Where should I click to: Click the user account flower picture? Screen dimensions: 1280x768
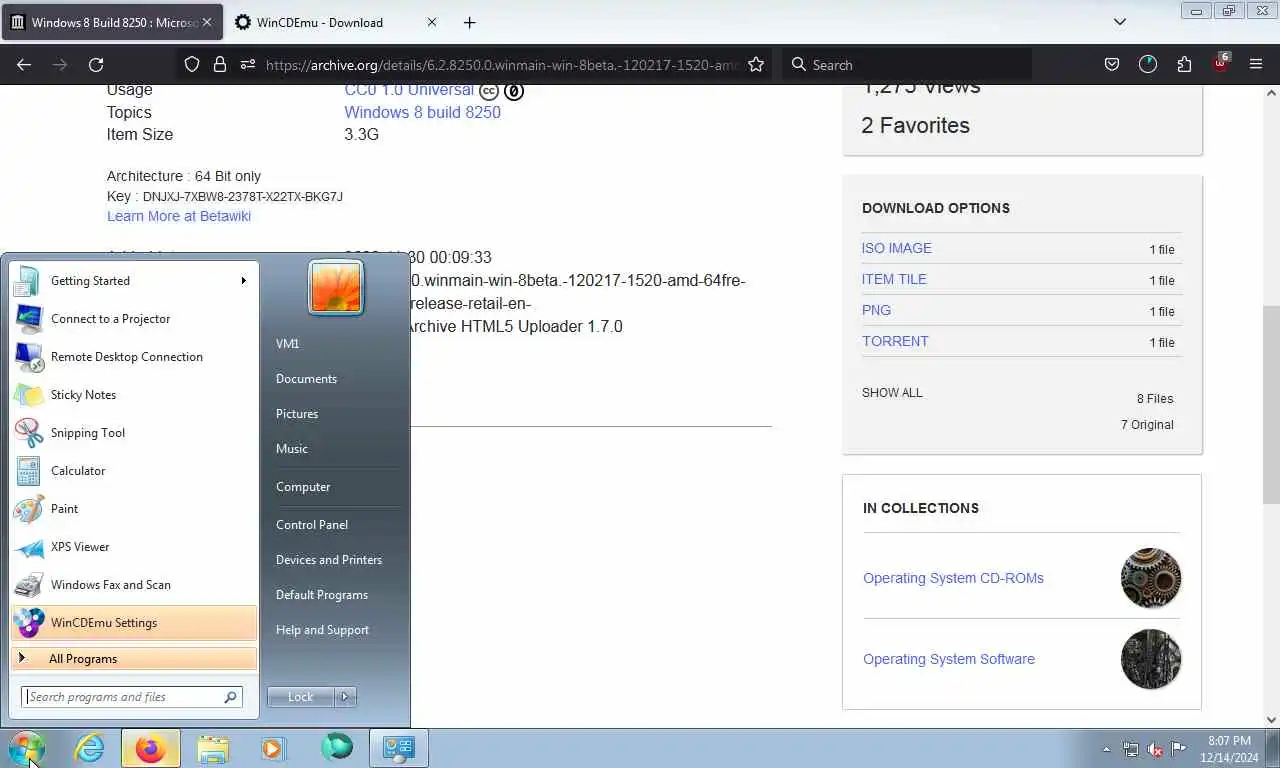click(336, 287)
